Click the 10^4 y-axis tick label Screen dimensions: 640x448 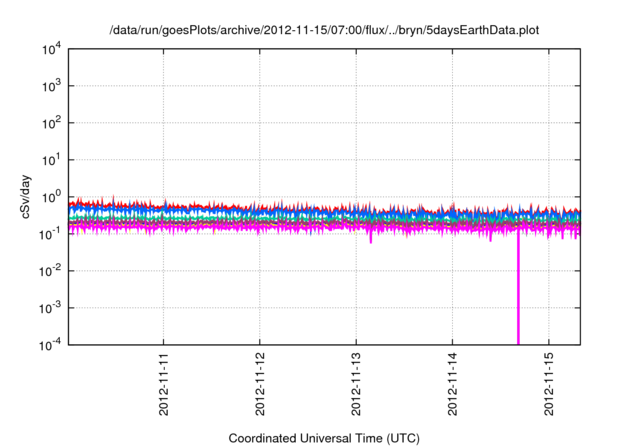[x=52, y=49]
